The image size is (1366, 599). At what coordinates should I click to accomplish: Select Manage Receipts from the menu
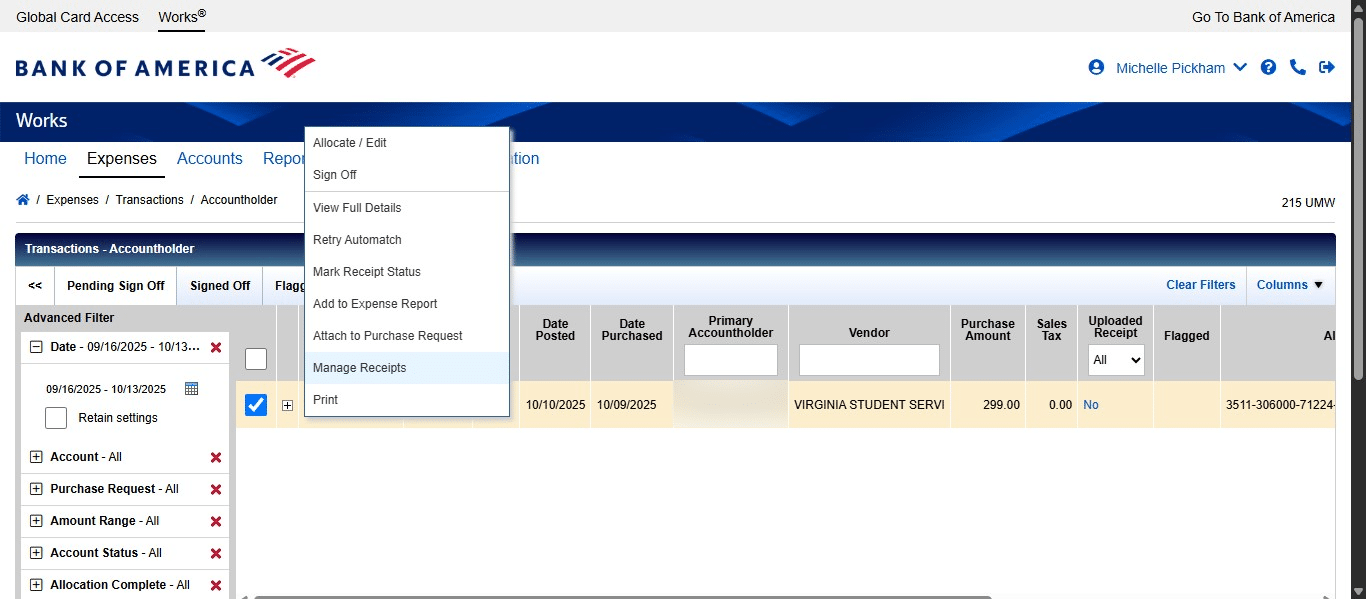359,367
